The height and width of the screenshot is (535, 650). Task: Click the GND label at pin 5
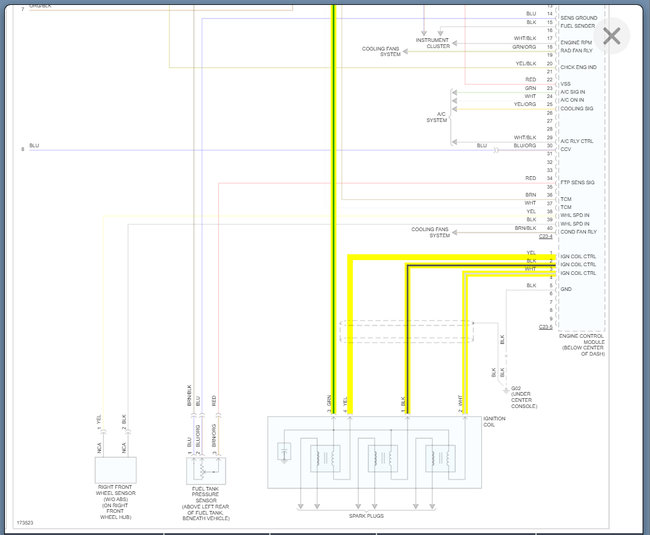click(566, 289)
